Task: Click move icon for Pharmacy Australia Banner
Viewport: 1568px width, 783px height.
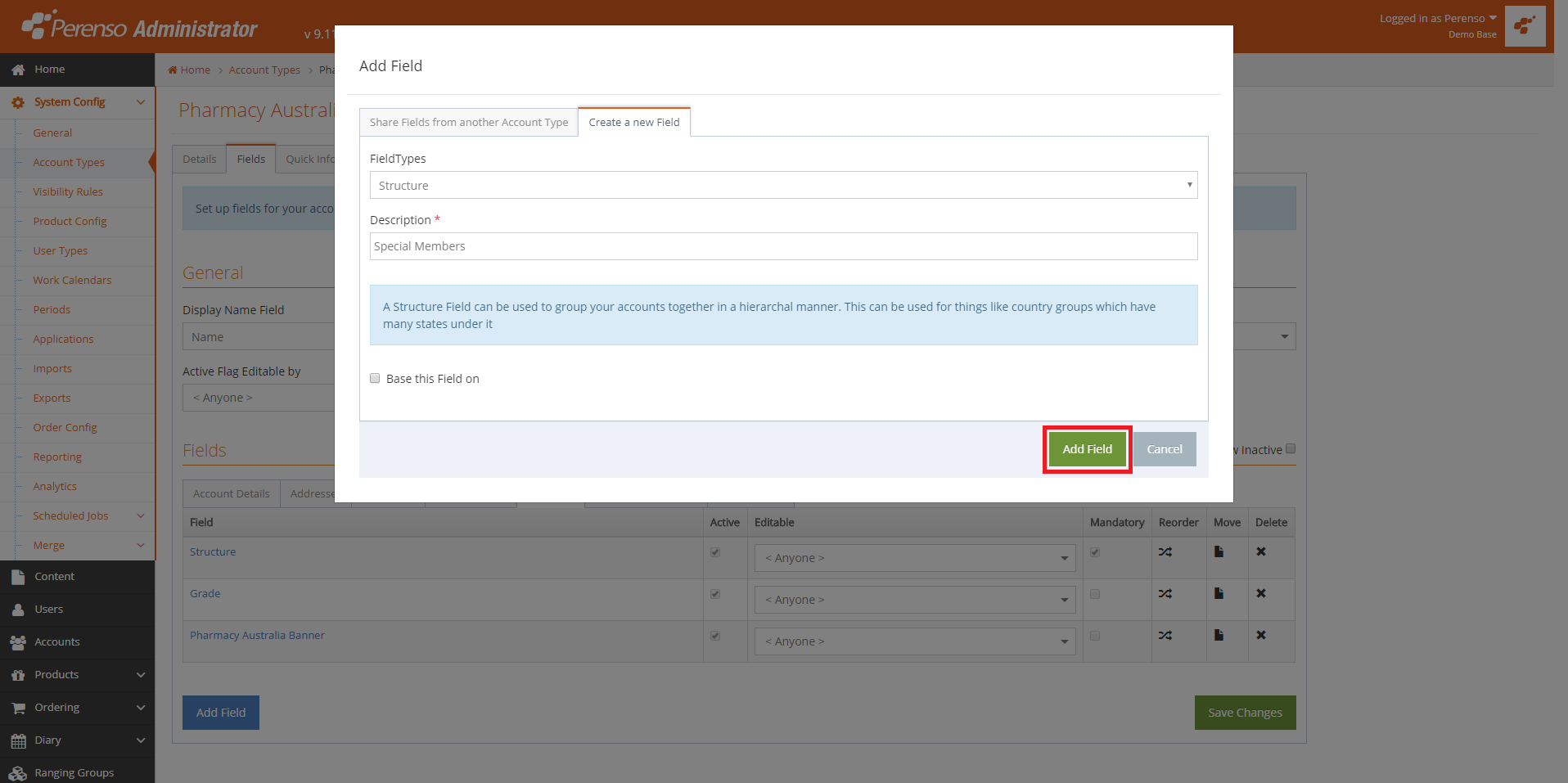Action: click(1219, 636)
